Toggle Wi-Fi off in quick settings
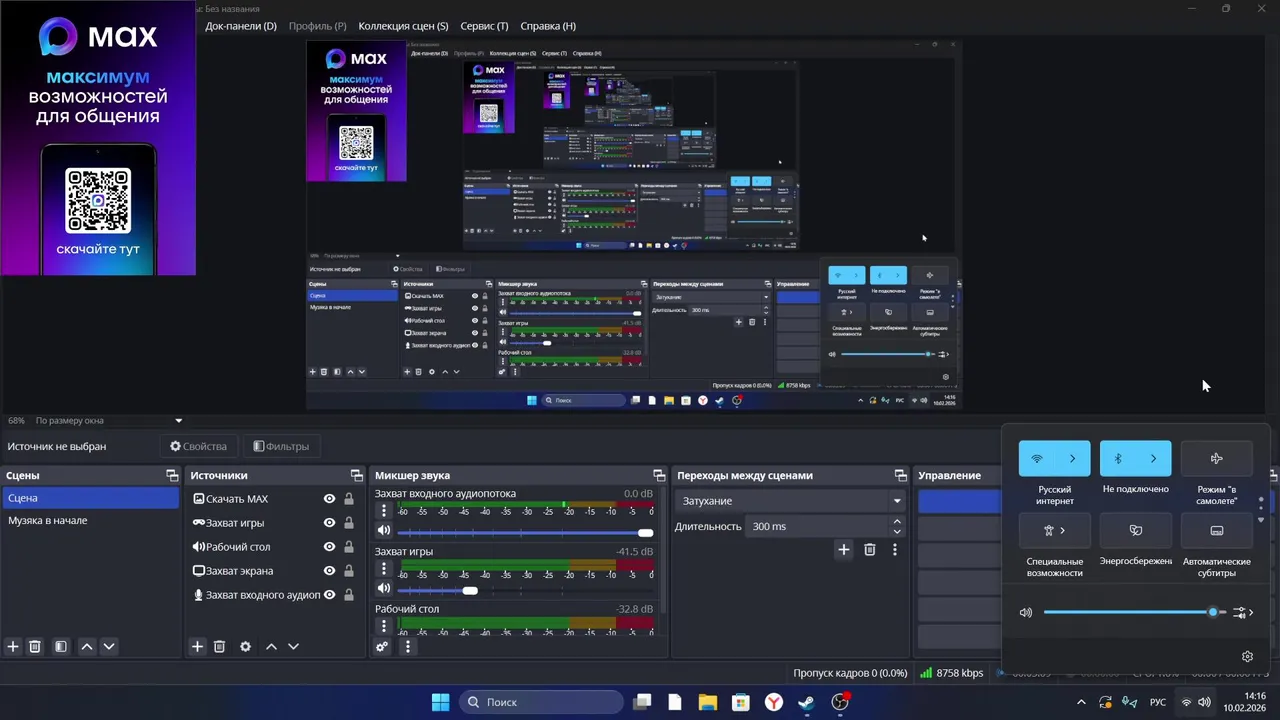This screenshot has height=720, width=1280. pos(1037,459)
